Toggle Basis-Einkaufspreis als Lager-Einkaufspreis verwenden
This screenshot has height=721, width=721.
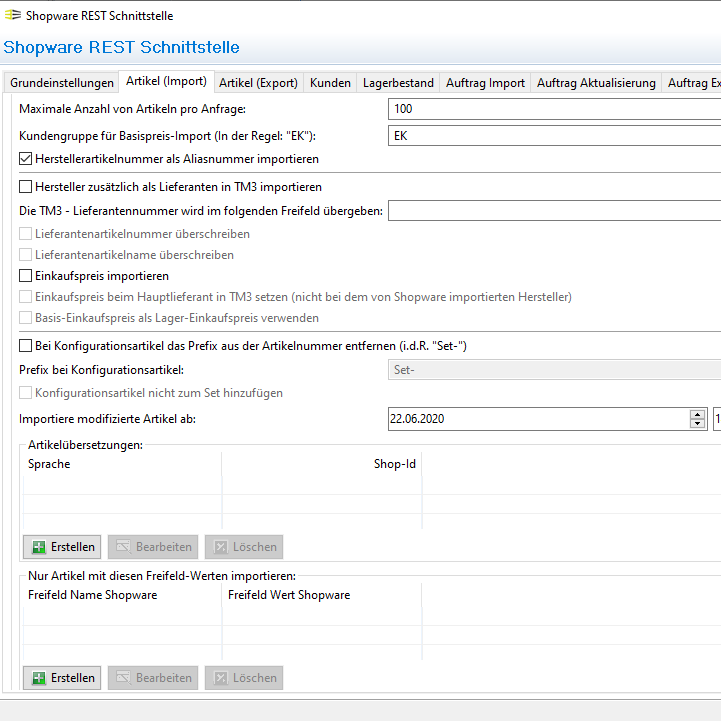pyautogui.click(x=25, y=318)
